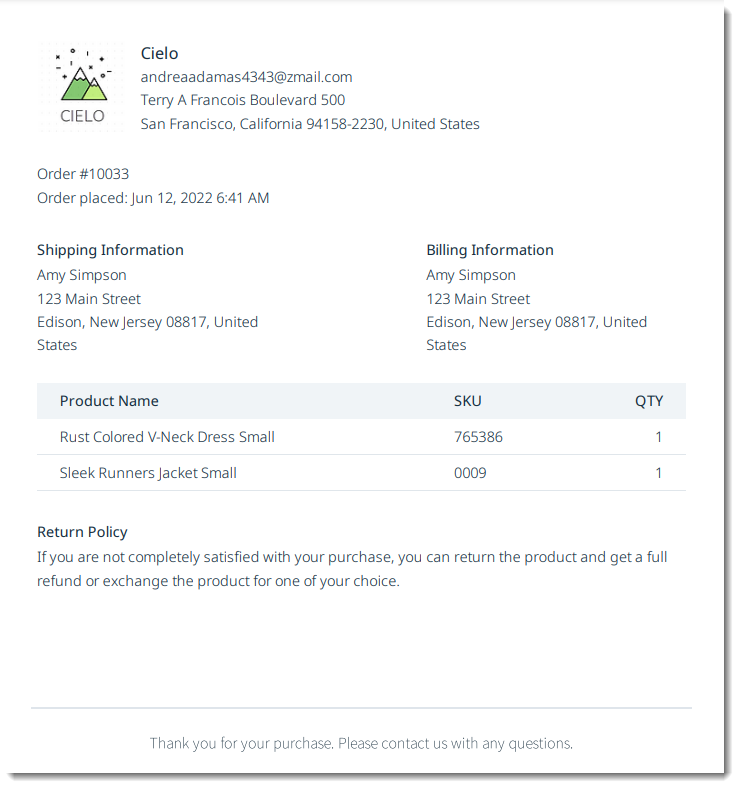Select the Sleek Runners Jacket Small row
The height and width of the screenshot is (788, 739).
click(x=361, y=473)
